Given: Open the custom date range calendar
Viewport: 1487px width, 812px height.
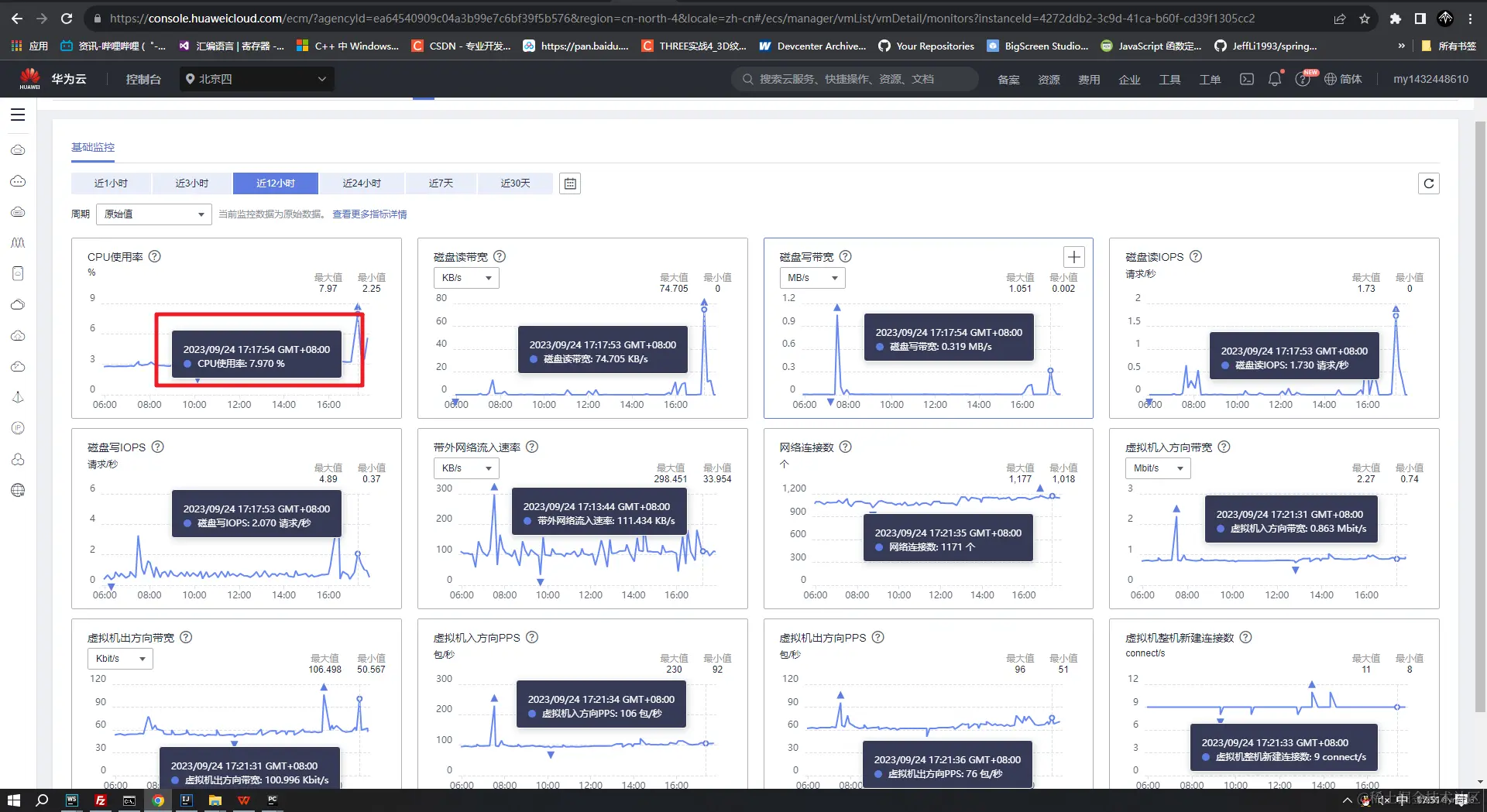Looking at the screenshot, I should [570, 183].
